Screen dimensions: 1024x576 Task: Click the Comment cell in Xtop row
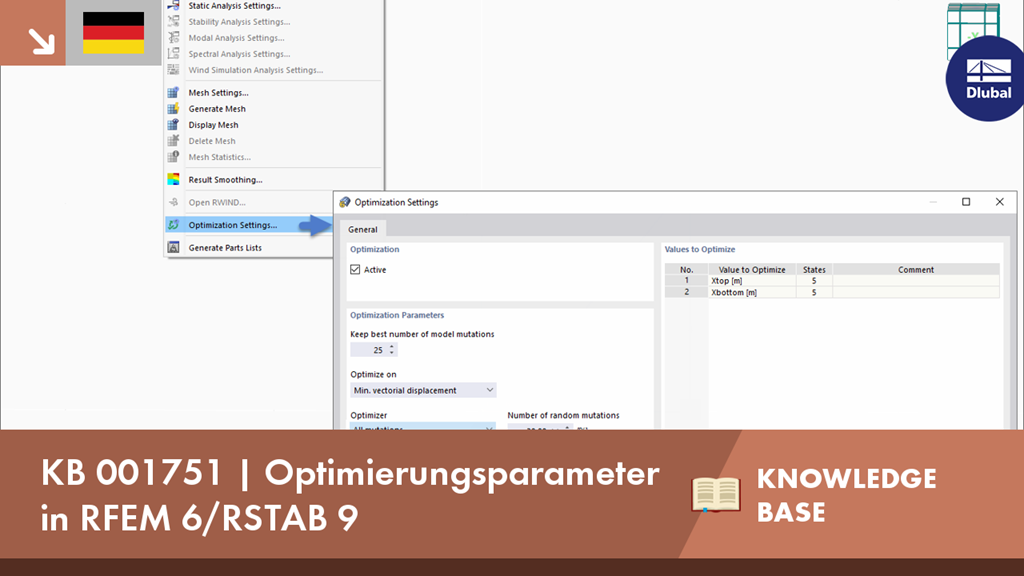pos(916,281)
